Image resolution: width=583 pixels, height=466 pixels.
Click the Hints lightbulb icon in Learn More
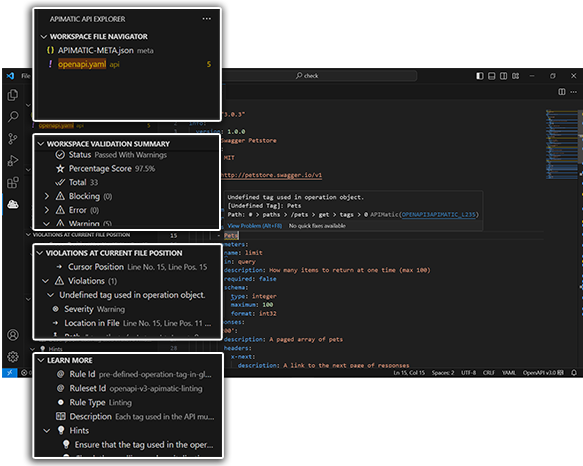[x=61, y=430]
